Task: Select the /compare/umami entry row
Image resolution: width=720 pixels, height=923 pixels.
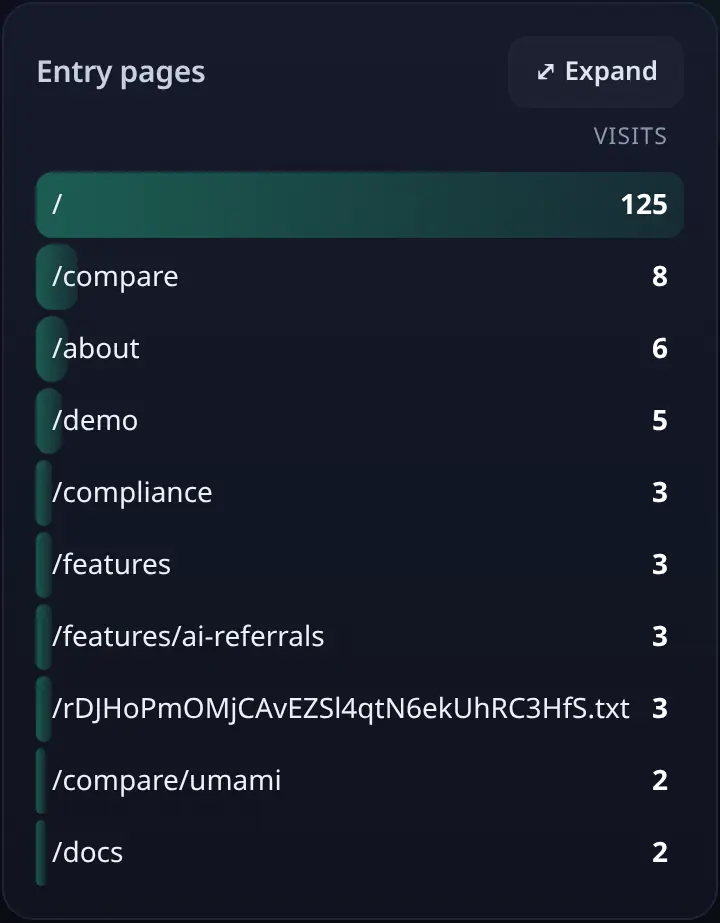Action: click(360, 781)
